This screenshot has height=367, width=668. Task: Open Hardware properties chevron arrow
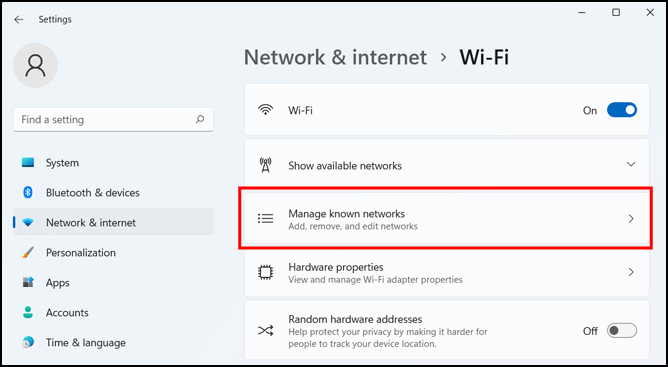[631, 272]
